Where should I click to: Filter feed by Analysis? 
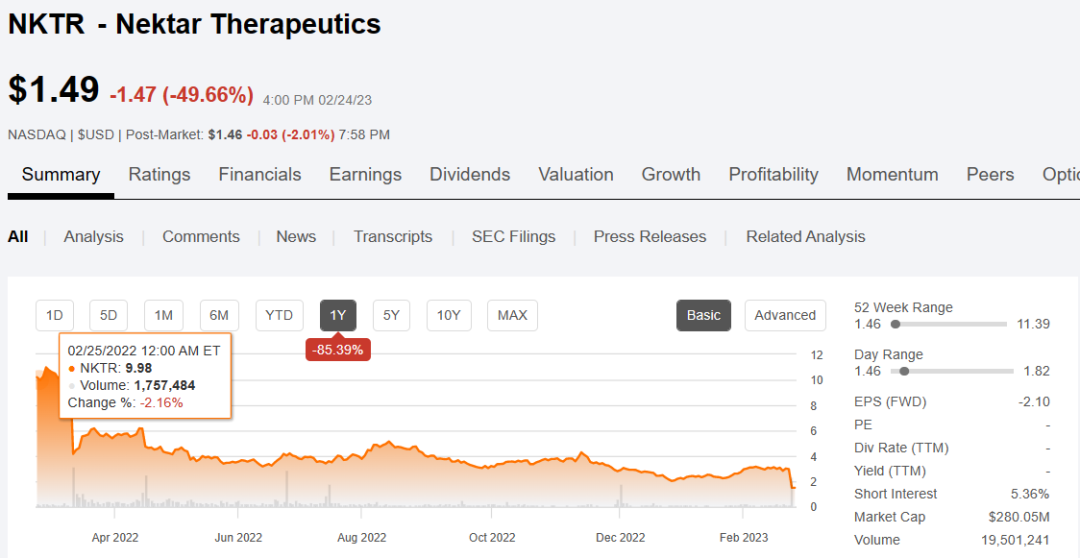click(x=94, y=237)
